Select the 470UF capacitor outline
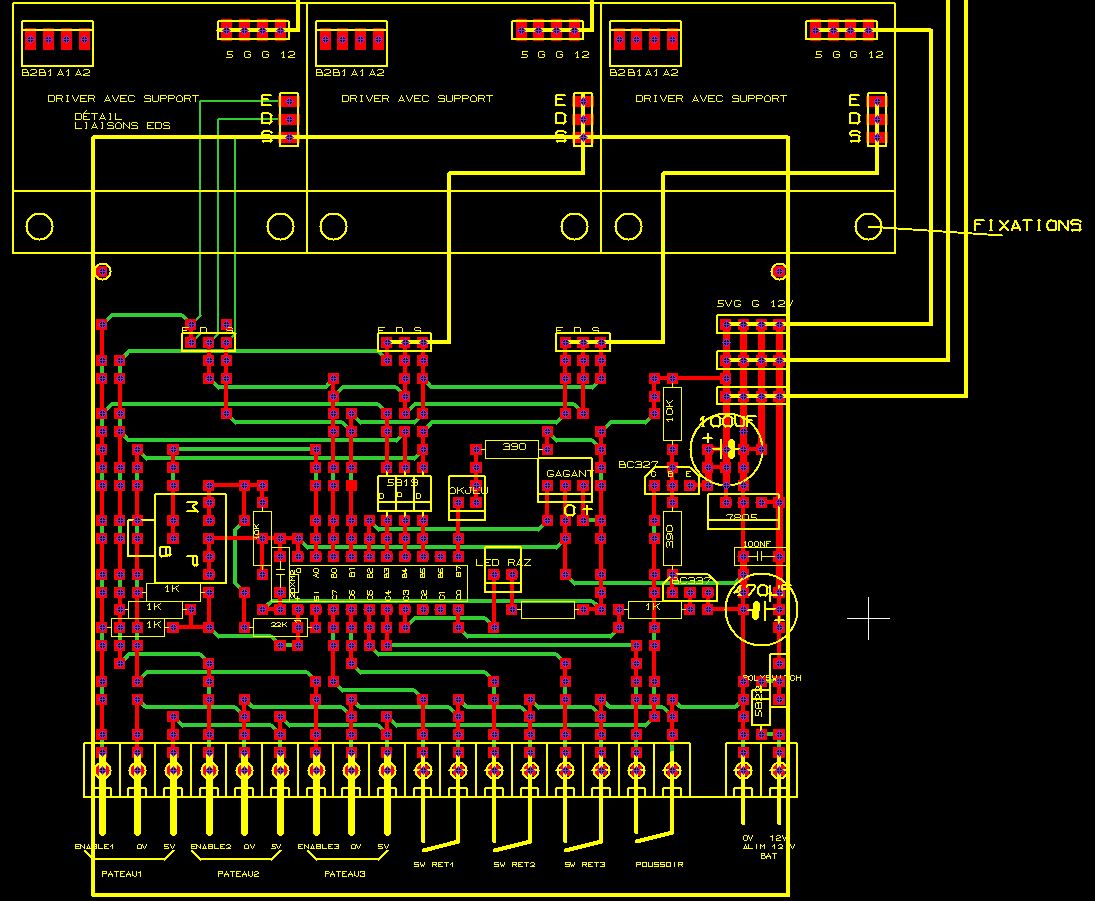The image size is (1095, 901). coord(761,611)
